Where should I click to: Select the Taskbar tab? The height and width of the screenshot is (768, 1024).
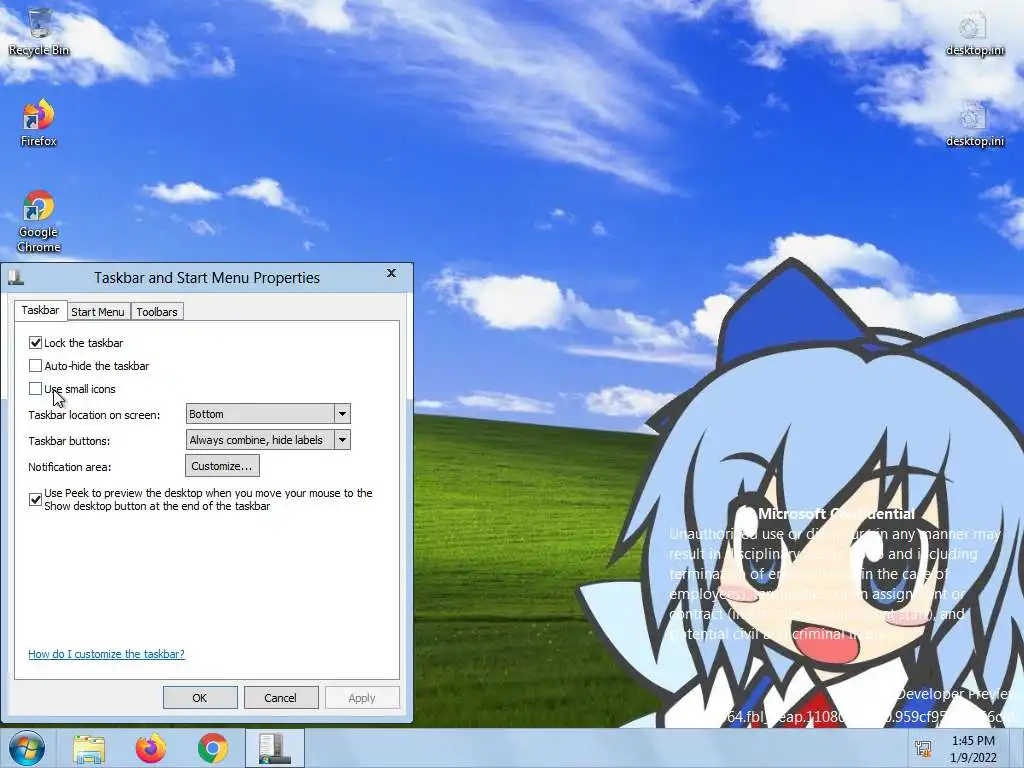[x=40, y=310]
